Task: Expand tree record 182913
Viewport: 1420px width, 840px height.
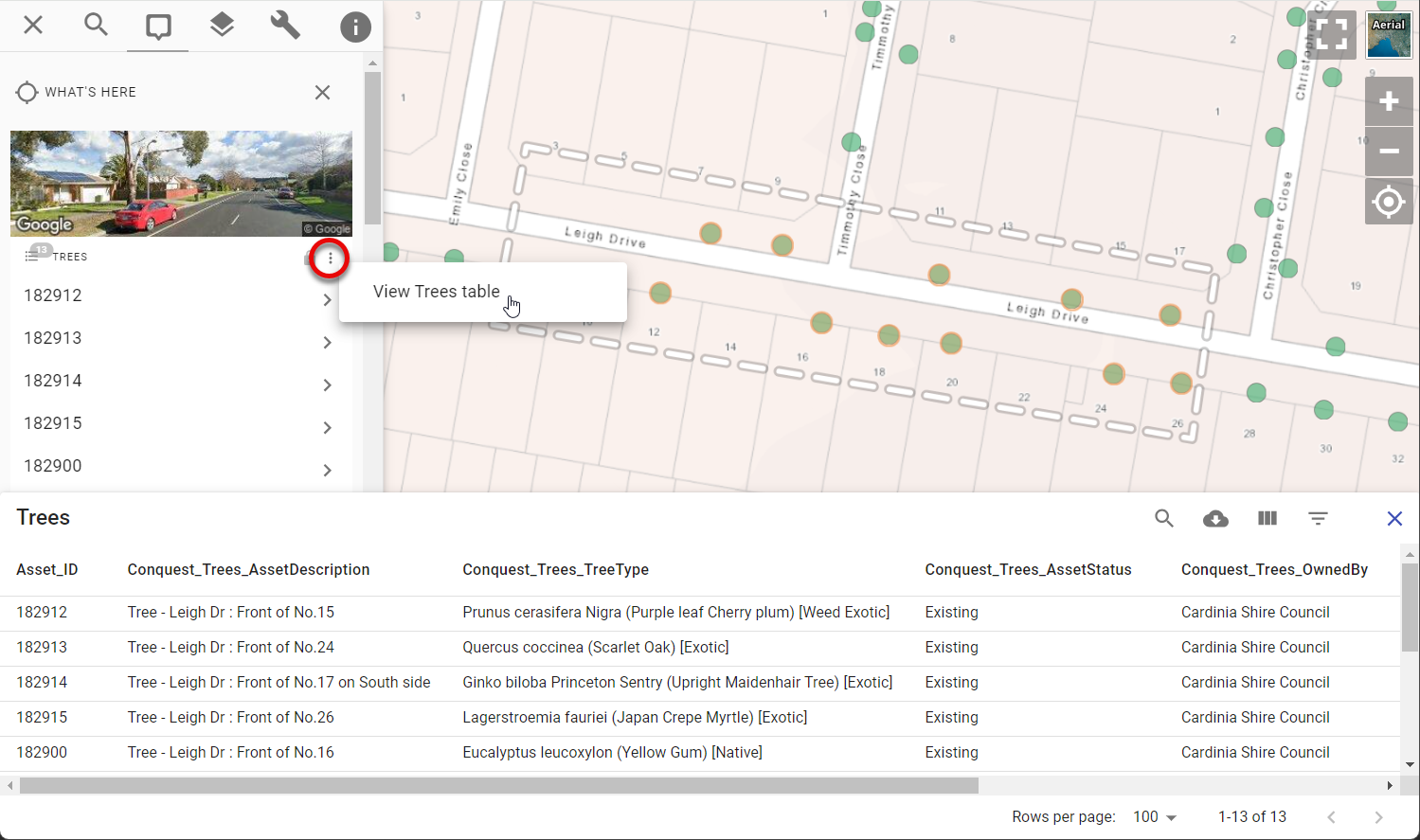Action: (327, 342)
